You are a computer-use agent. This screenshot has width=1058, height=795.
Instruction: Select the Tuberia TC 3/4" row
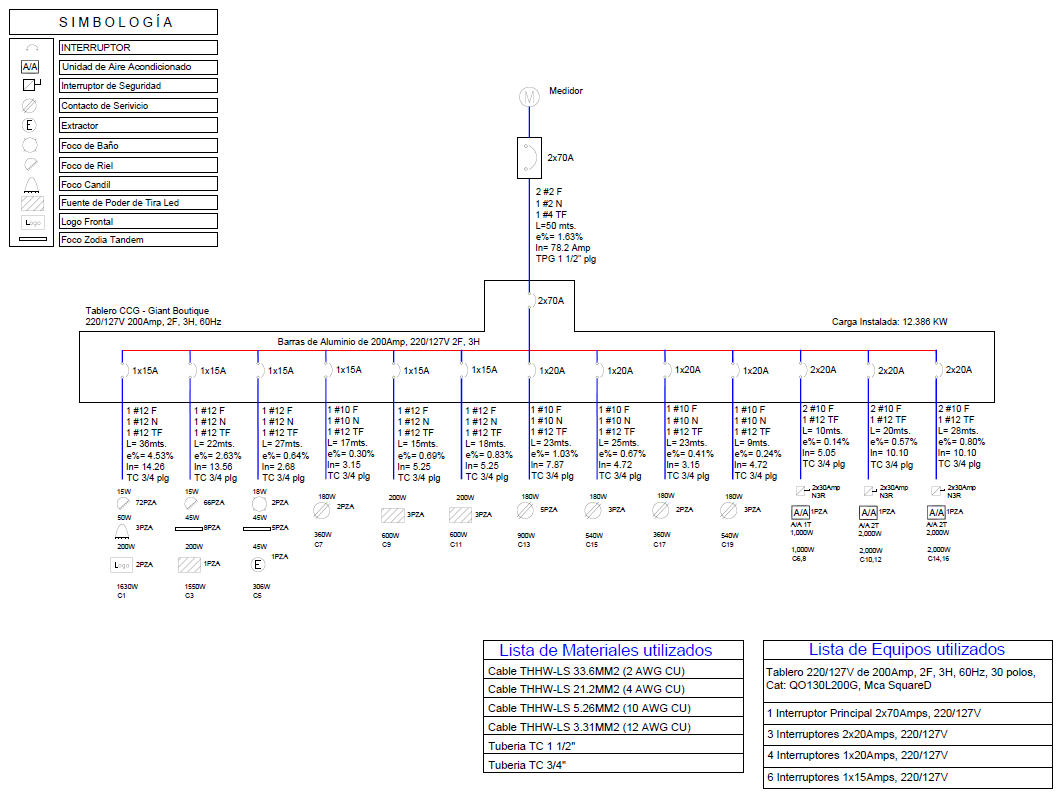click(613, 765)
